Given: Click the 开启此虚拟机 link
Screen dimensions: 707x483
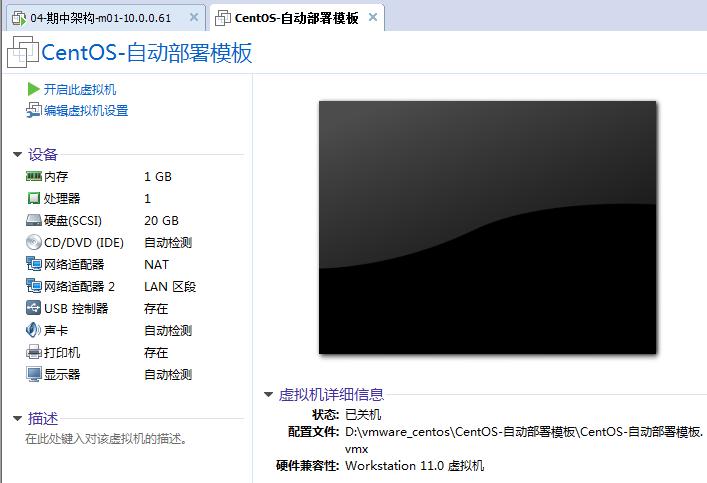Looking at the screenshot, I should click(80, 89).
